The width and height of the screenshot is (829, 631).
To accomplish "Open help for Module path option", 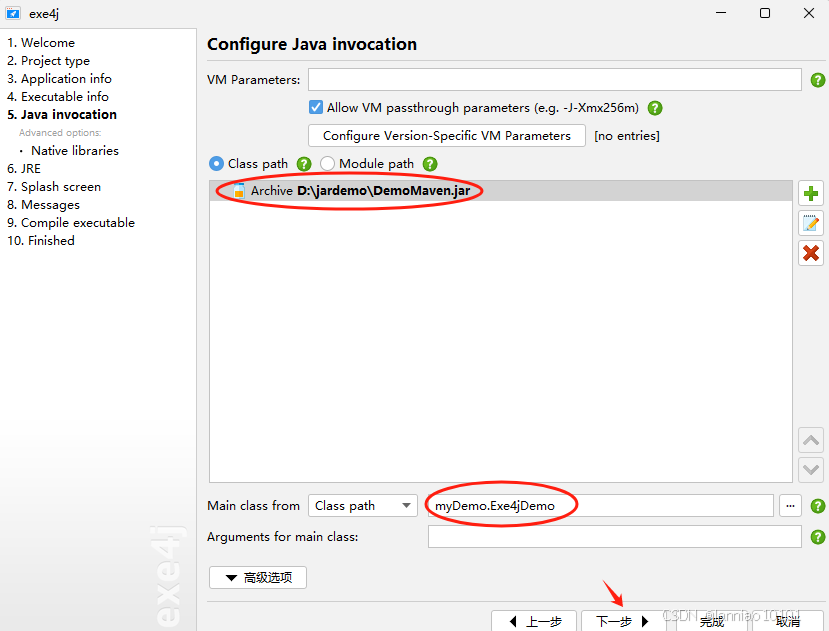I will click(x=430, y=164).
